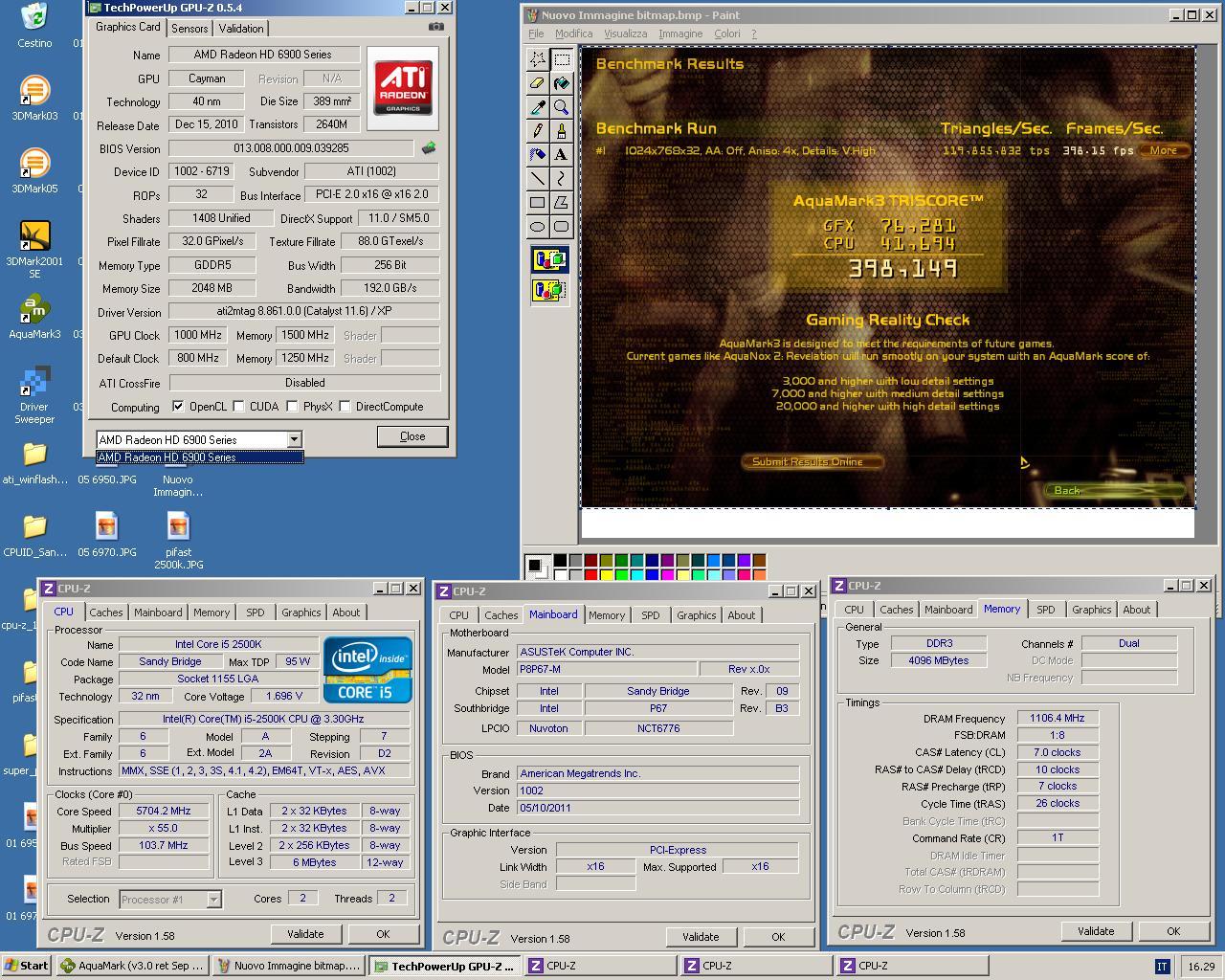Open the Visualizza menu in Paint
The width and height of the screenshot is (1225, 980).
pos(625,33)
